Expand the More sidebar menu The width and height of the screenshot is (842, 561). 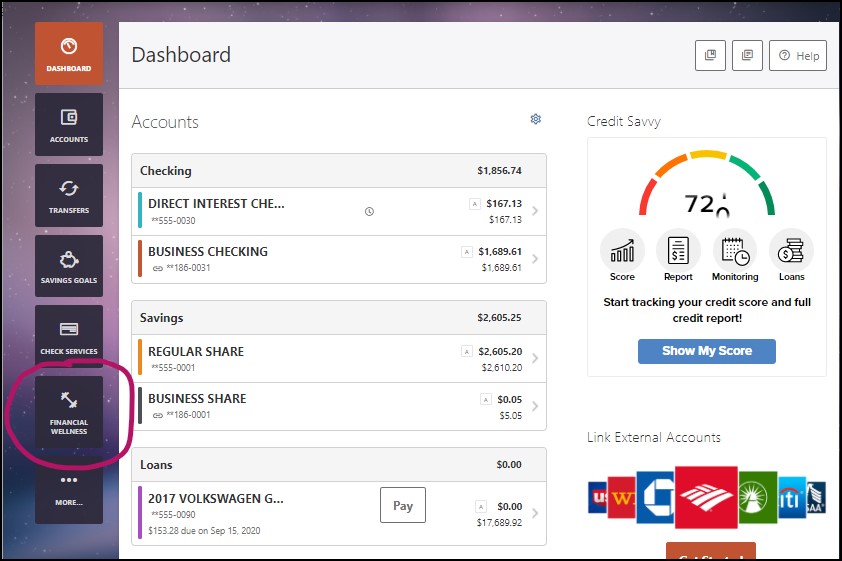(x=68, y=489)
